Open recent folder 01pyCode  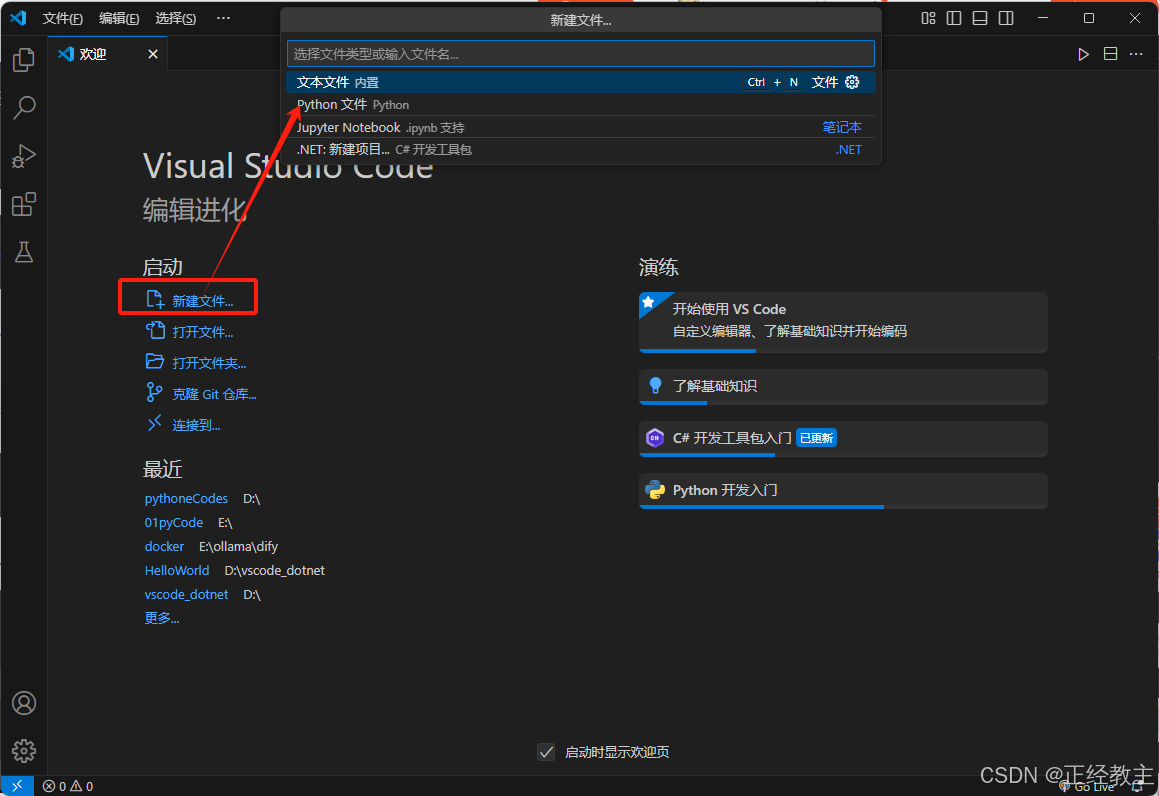174,523
